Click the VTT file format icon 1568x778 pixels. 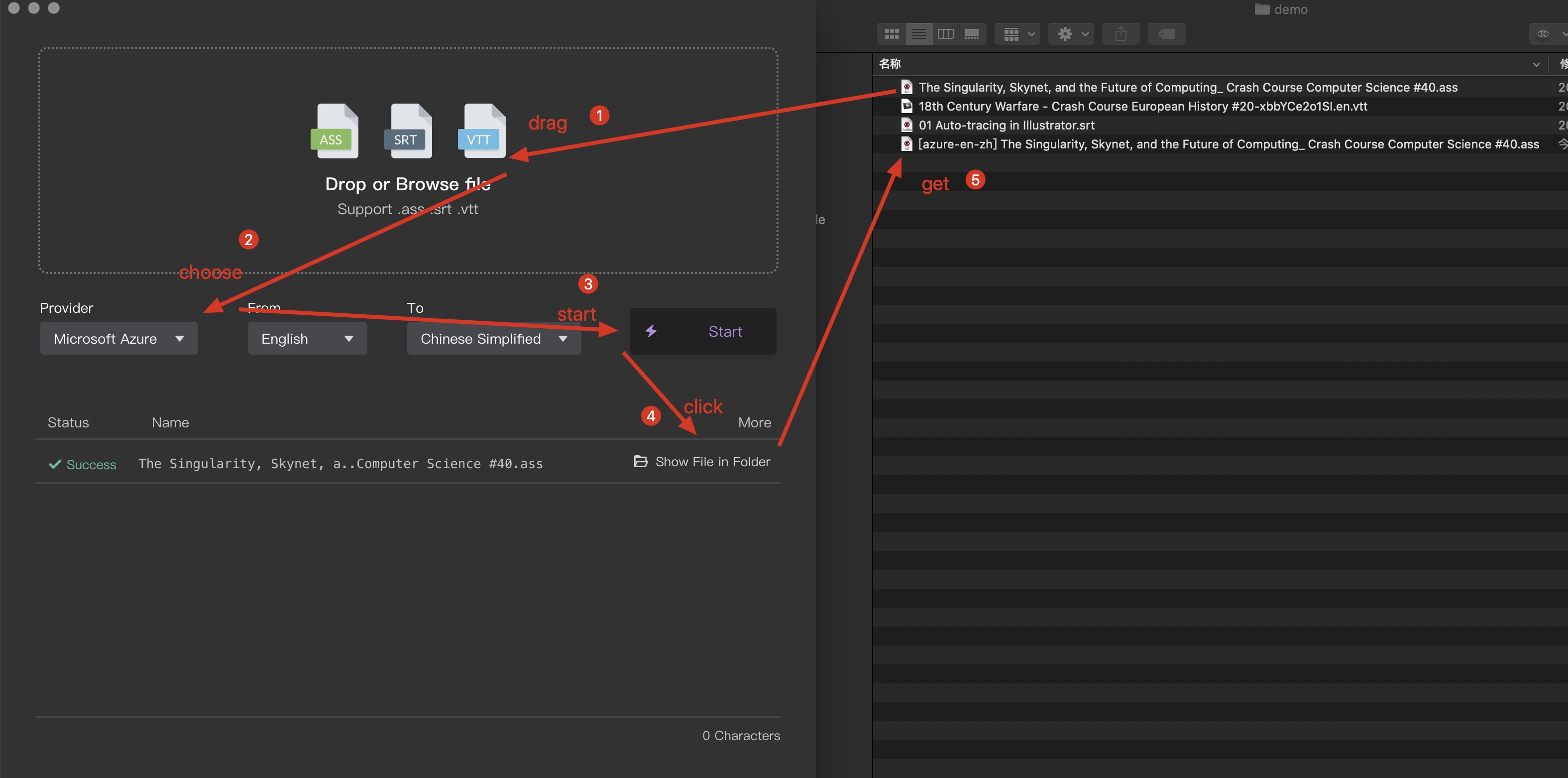tap(481, 130)
